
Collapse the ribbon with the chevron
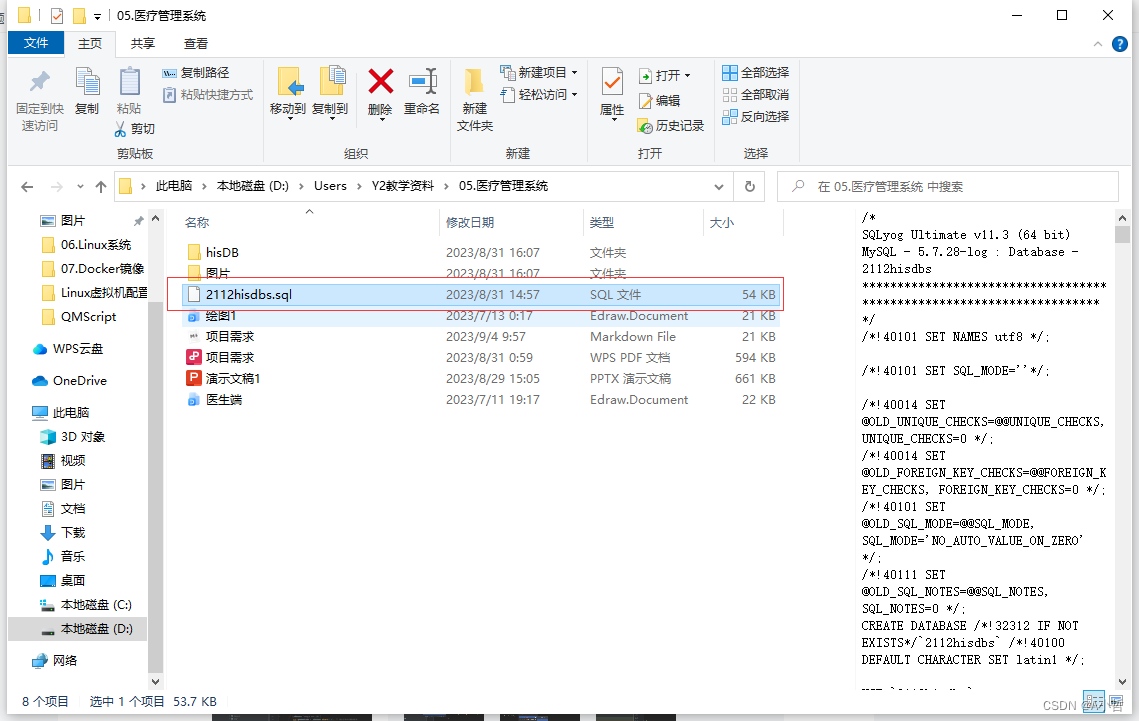click(1098, 44)
